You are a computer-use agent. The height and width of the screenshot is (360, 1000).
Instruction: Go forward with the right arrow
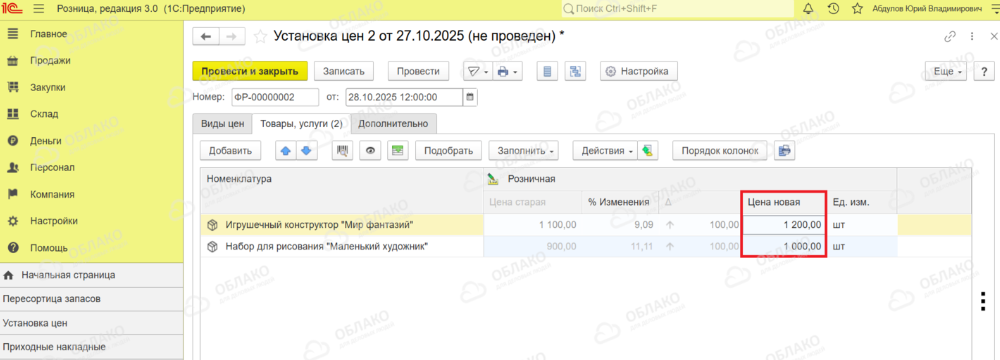pyautogui.click(x=232, y=37)
